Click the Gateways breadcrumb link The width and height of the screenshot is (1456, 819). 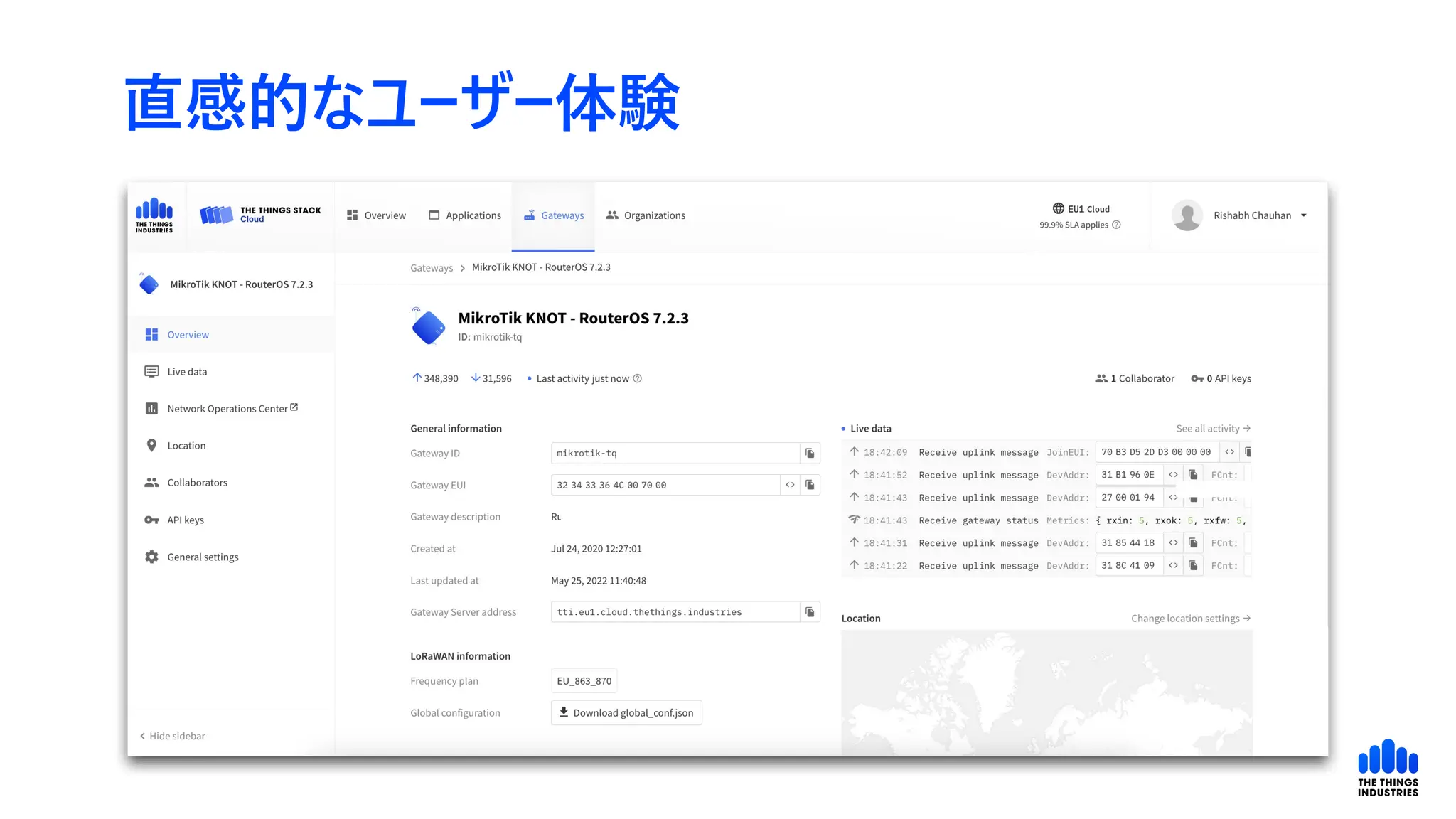tap(431, 268)
